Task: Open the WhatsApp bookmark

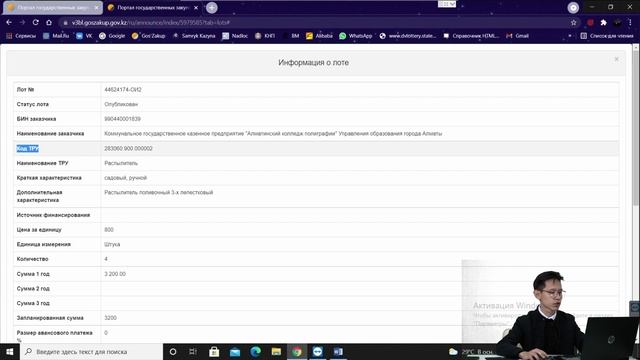Action: click(356, 36)
